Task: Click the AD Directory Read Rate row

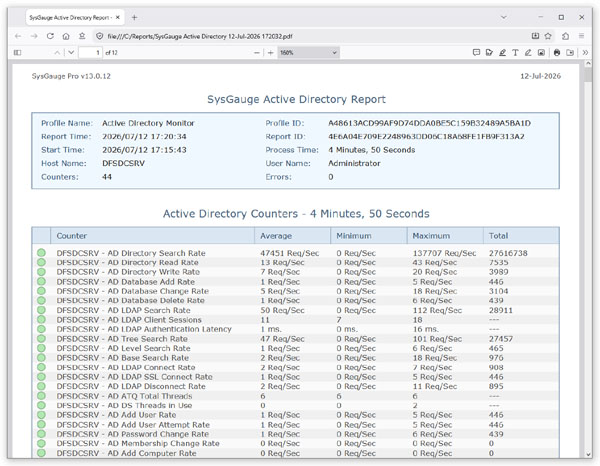Action: (x=295, y=262)
